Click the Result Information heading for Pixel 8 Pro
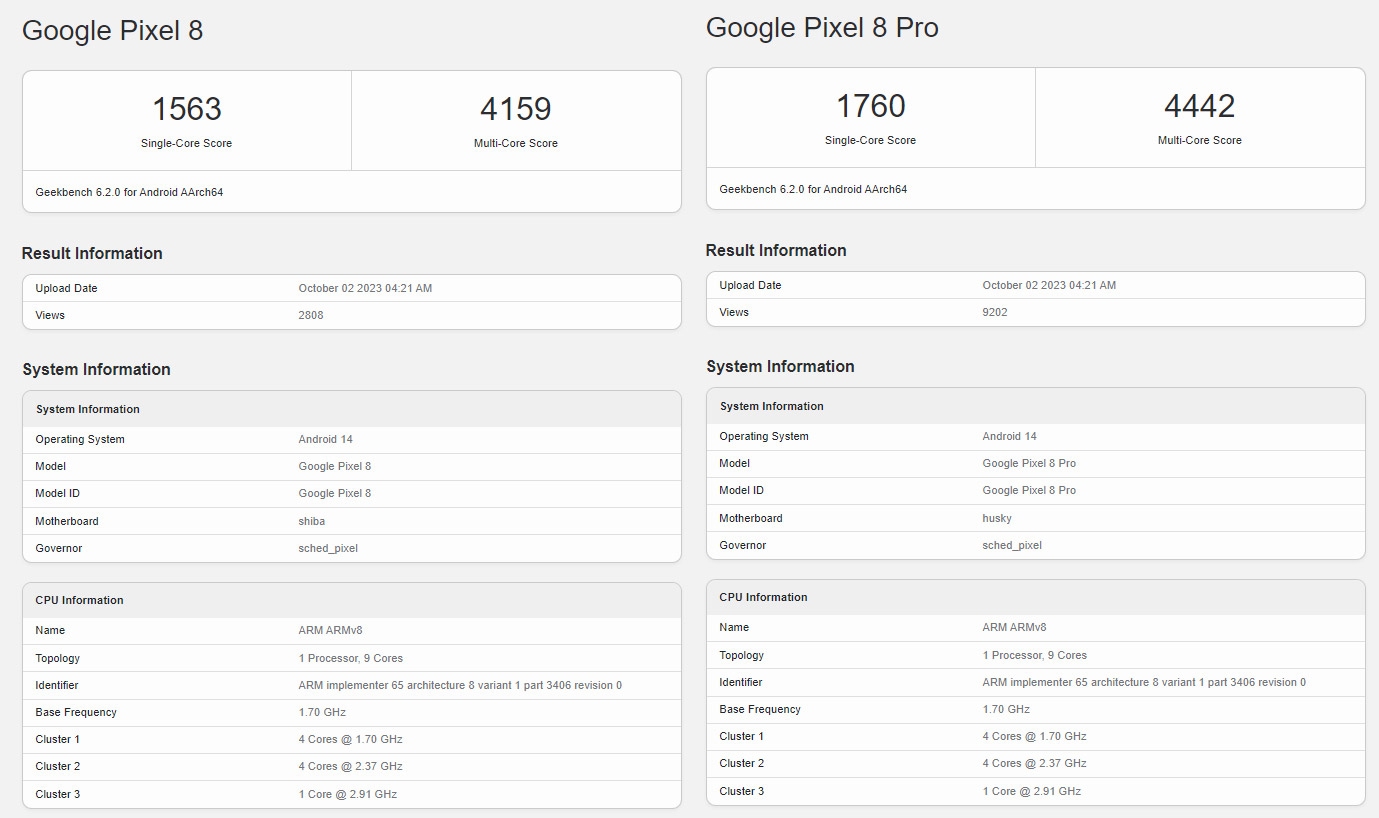This screenshot has width=1379, height=818. coord(775,250)
